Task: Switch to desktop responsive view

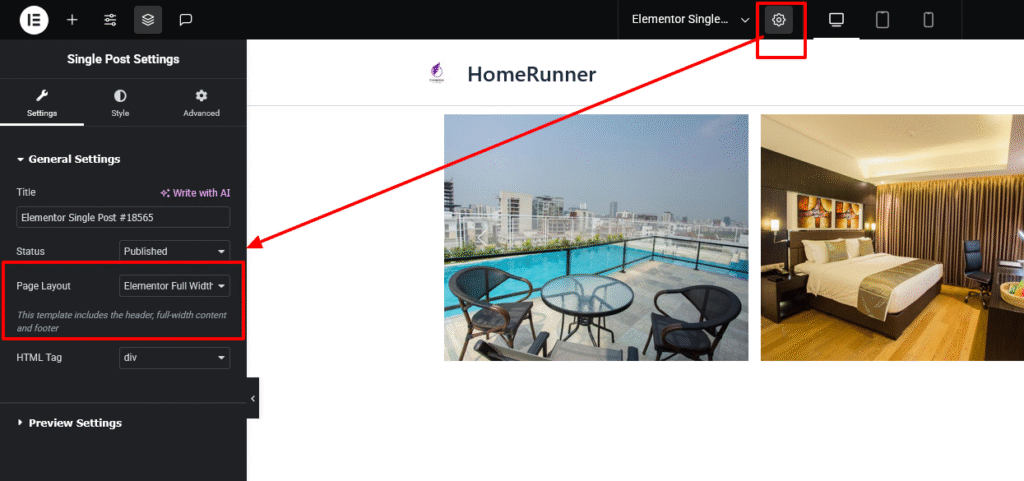Action: click(837, 20)
